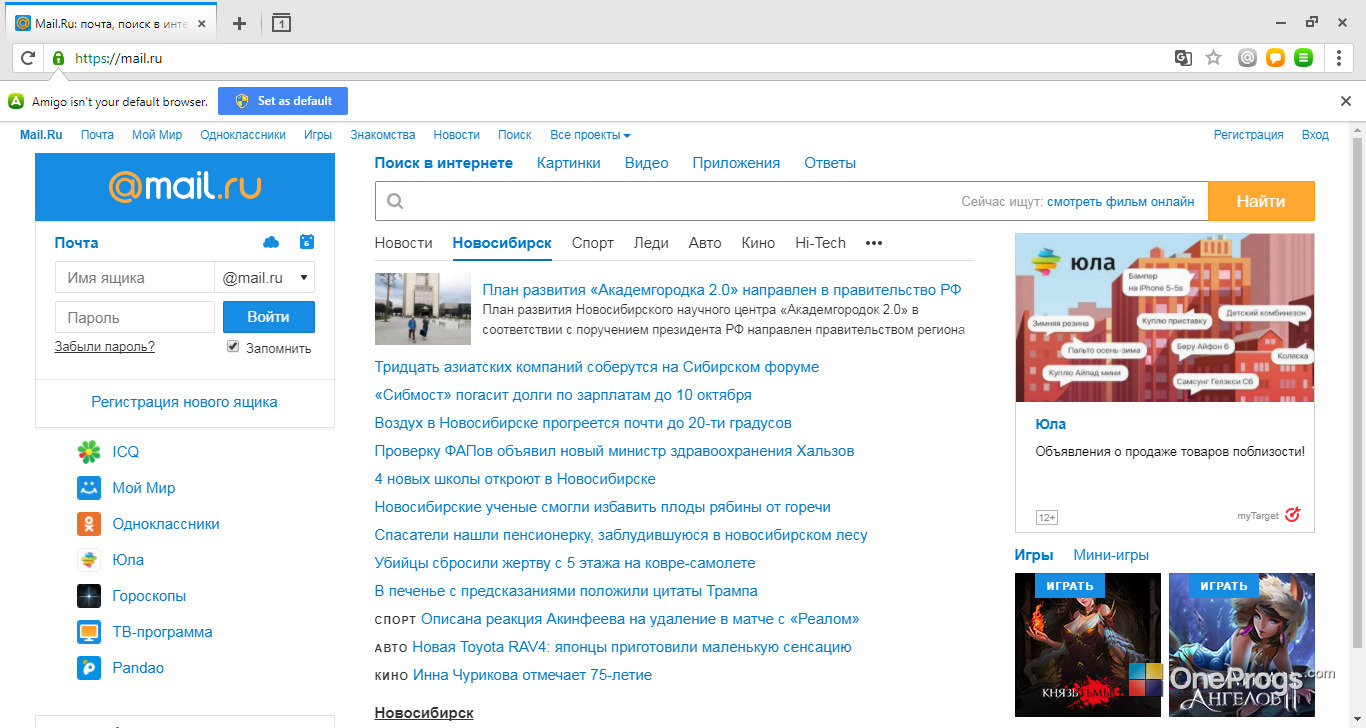Toggle the Запомнить checkbox

tap(233, 347)
